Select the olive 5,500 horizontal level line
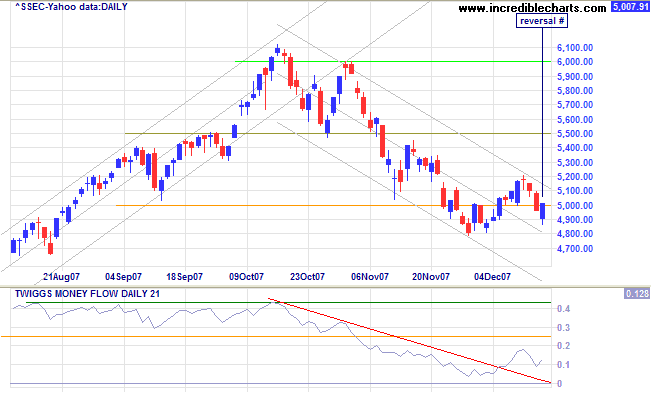This screenshot has width=651, height=395. click(x=338, y=133)
